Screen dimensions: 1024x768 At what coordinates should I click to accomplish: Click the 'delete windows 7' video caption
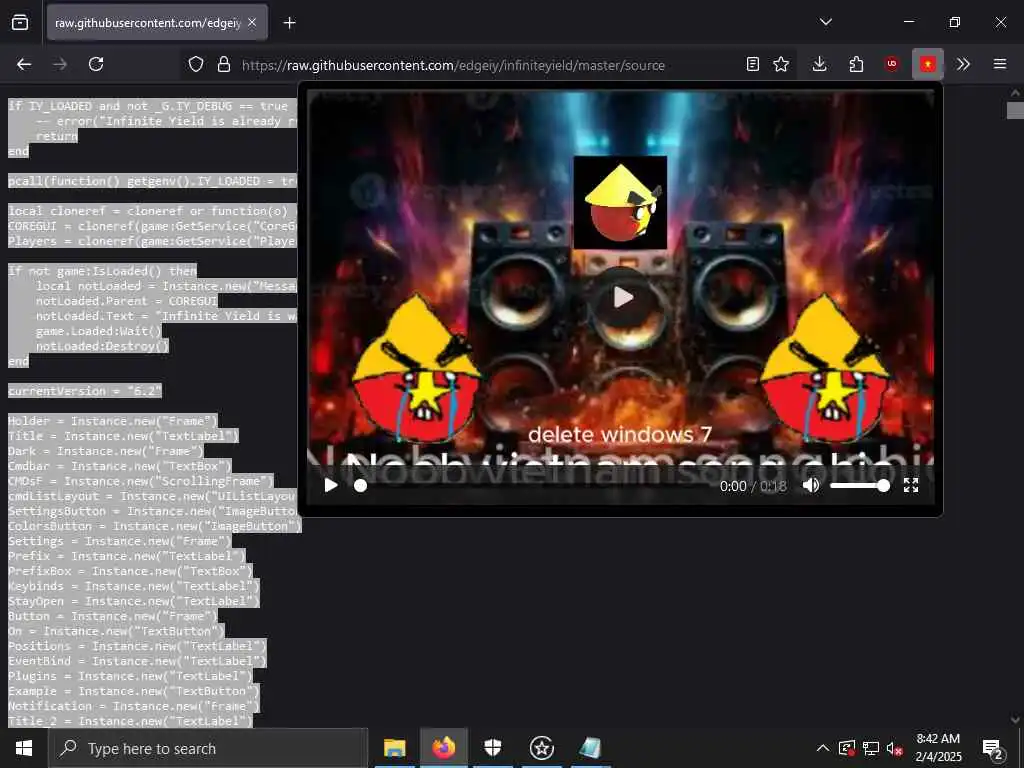pos(620,434)
